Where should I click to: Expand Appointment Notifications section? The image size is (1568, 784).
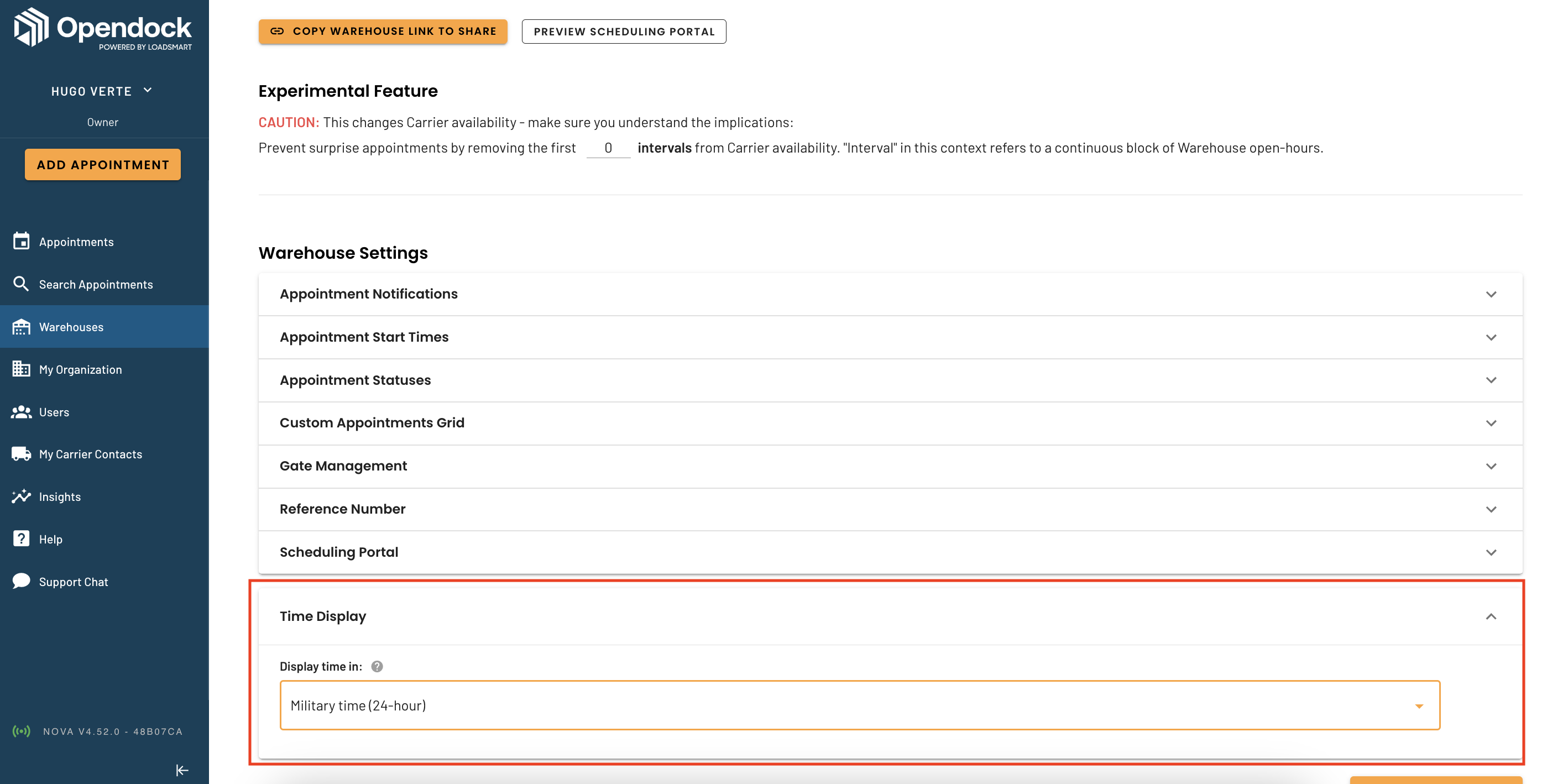[890, 294]
